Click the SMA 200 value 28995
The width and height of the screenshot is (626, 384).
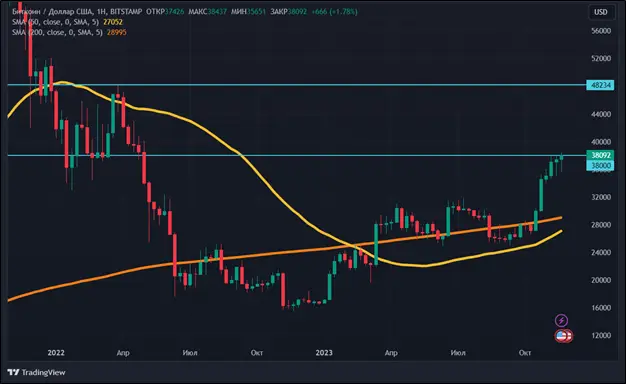point(117,32)
